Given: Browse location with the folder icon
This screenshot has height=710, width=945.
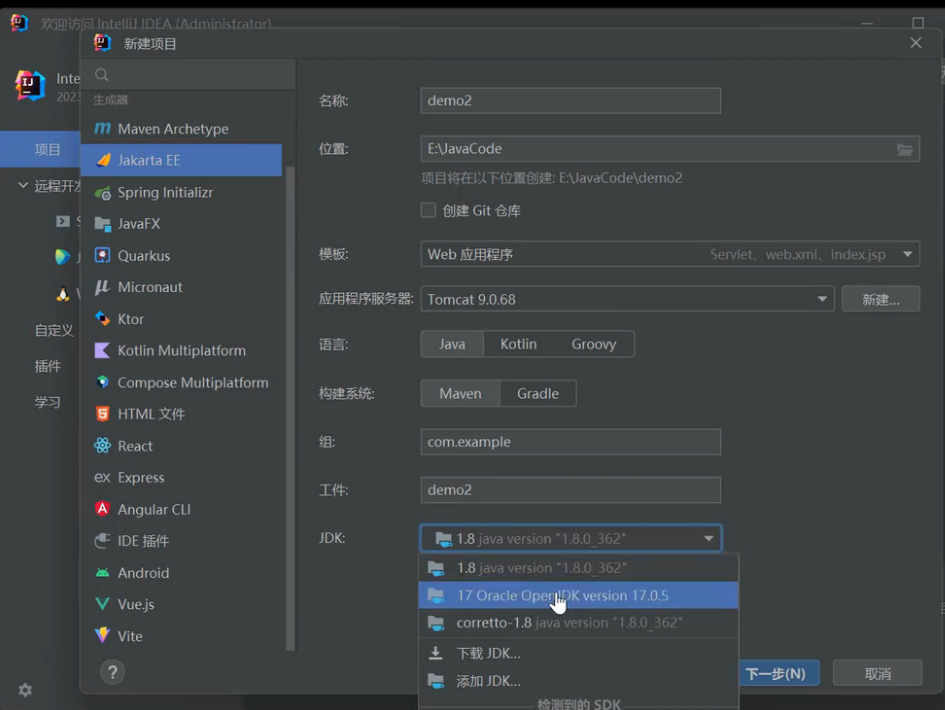Looking at the screenshot, I should 905,149.
